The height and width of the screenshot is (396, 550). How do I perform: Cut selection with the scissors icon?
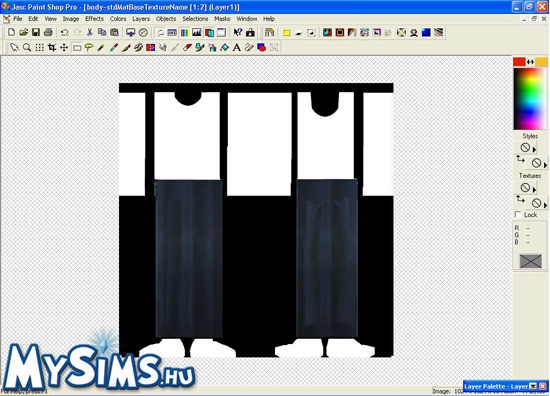(90, 33)
